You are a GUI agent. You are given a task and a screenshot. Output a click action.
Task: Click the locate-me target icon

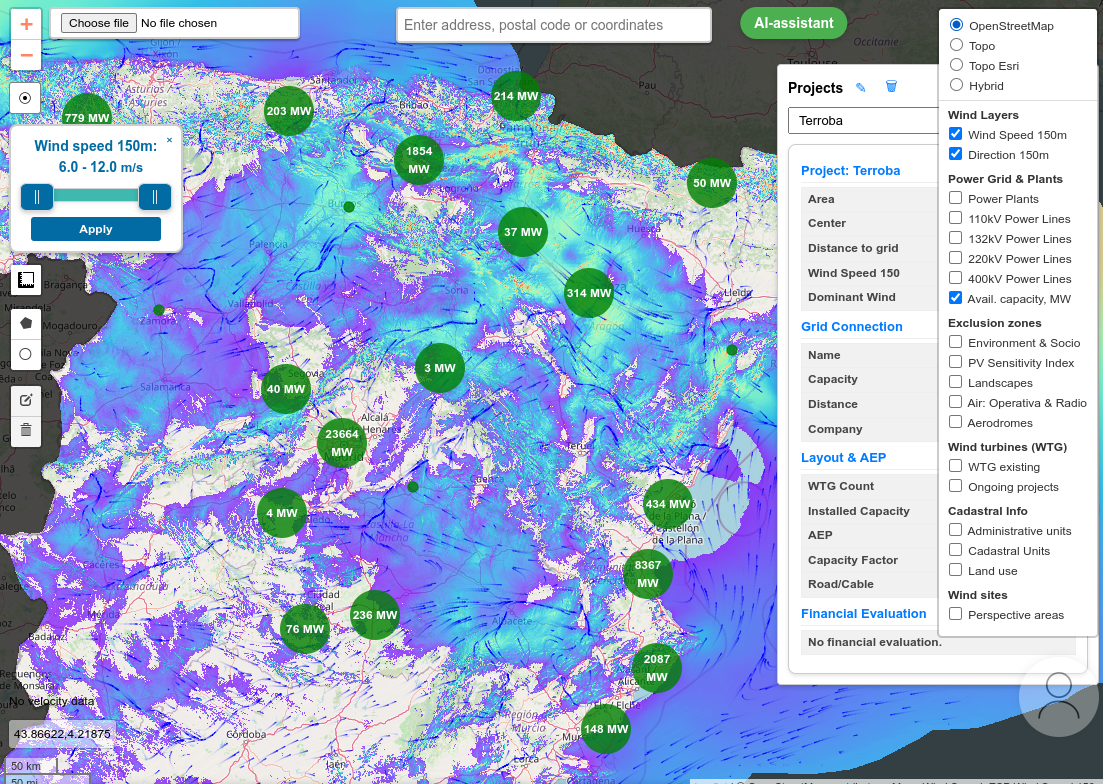point(26,98)
